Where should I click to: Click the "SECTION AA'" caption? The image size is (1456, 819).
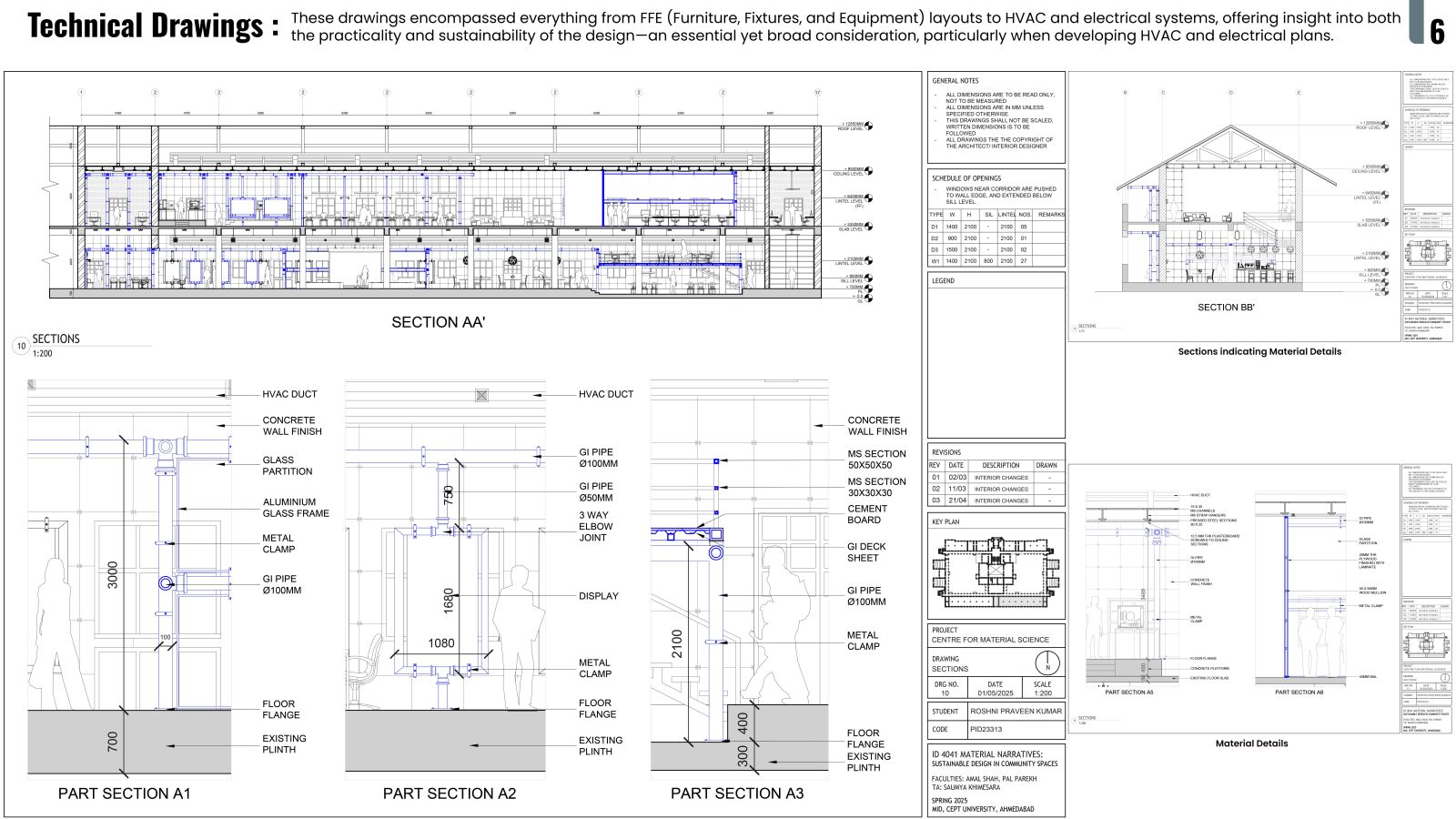click(439, 322)
